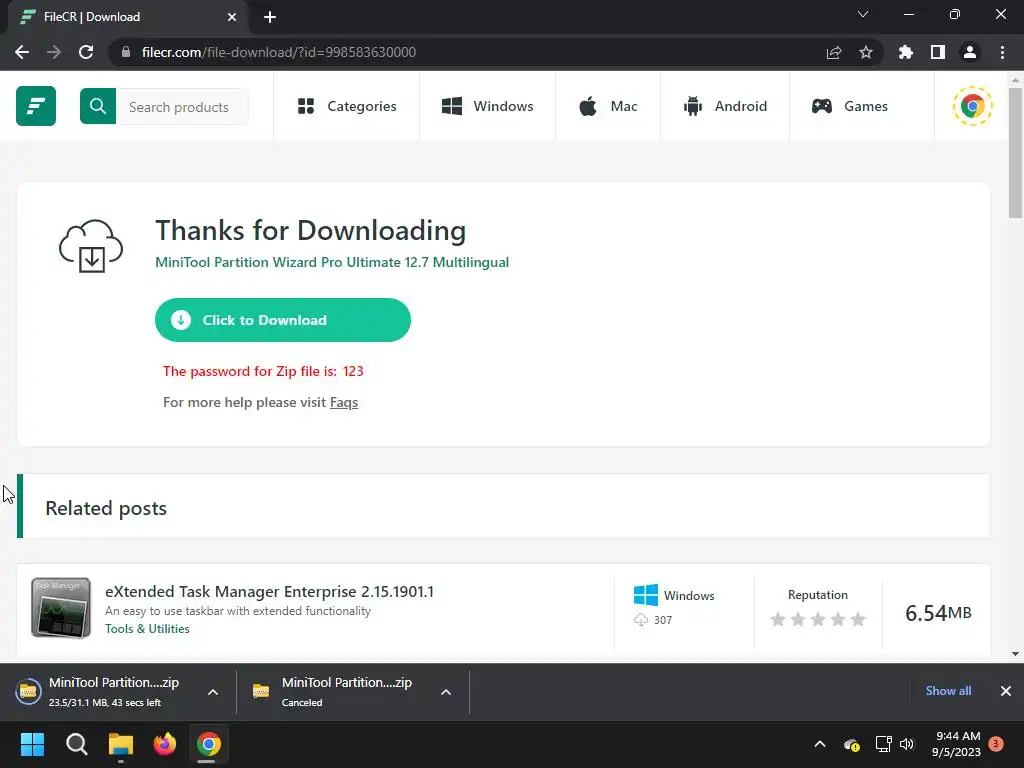
Task: View site information lock icon
Action: tap(126, 52)
